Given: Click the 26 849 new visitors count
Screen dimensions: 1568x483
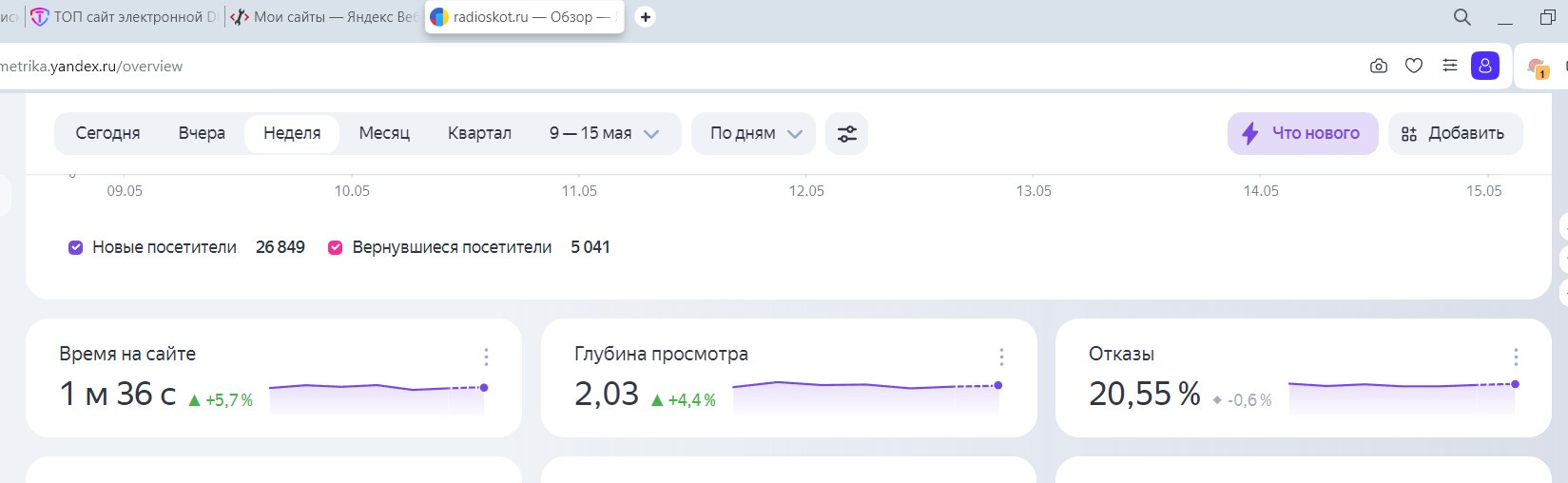Looking at the screenshot, I should pyautogui.click(x=281, y=247).
